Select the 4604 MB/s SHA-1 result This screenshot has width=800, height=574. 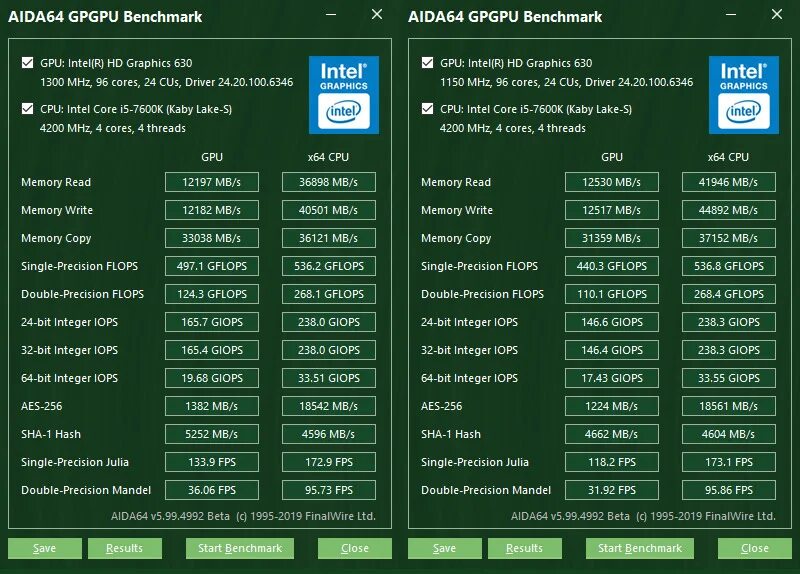coord(729,434)
